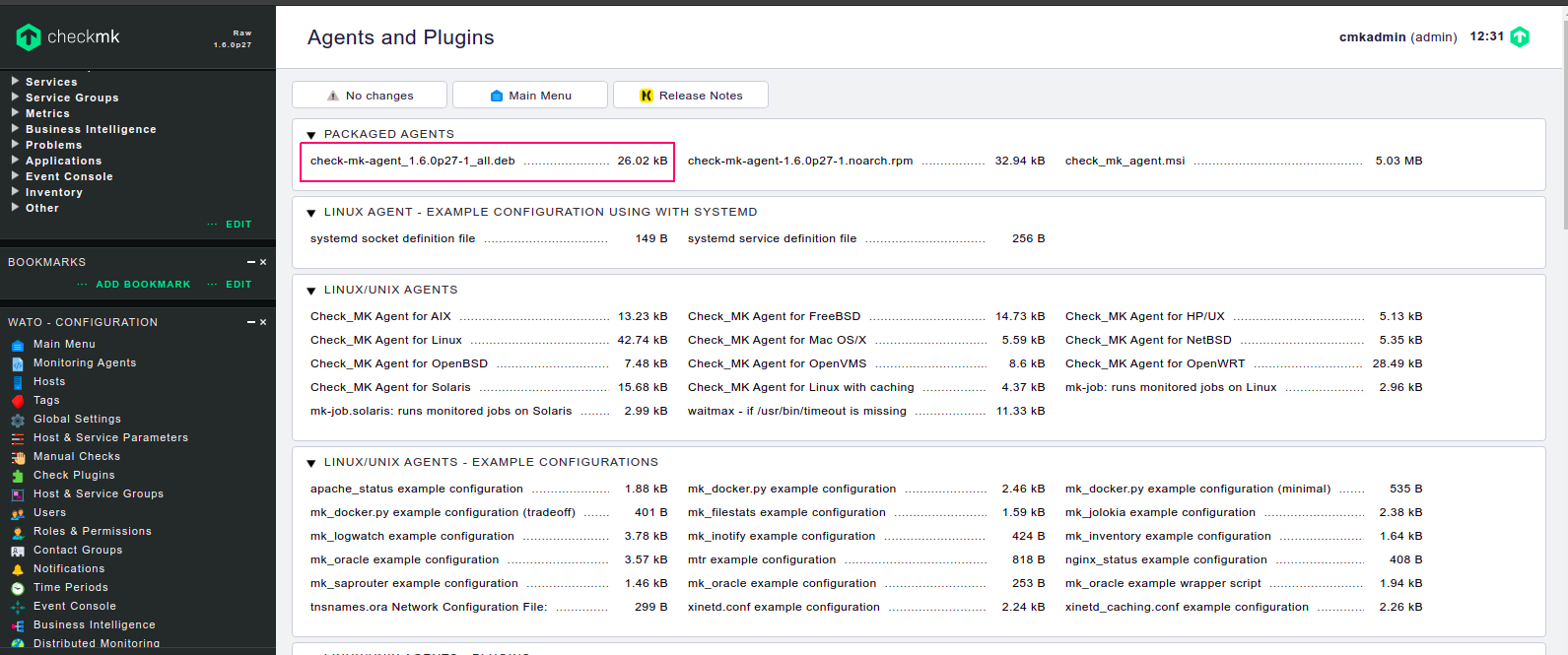Minimize the Bookmarks snapin
The width and height of the screenshot is (1568, 655).
pyautogui.click(x=251, y=262)
